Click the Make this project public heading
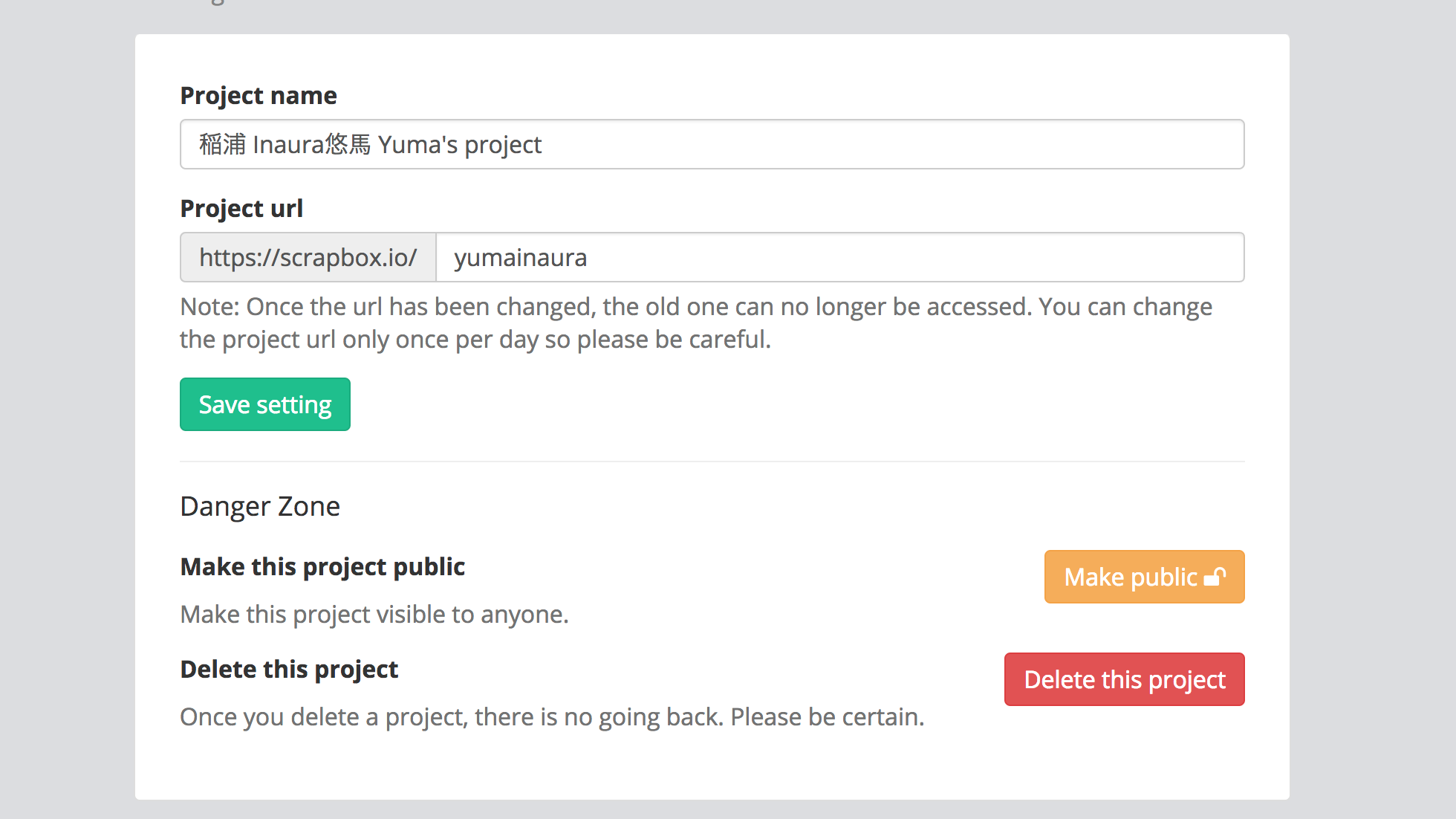 [x=322, y=566]
